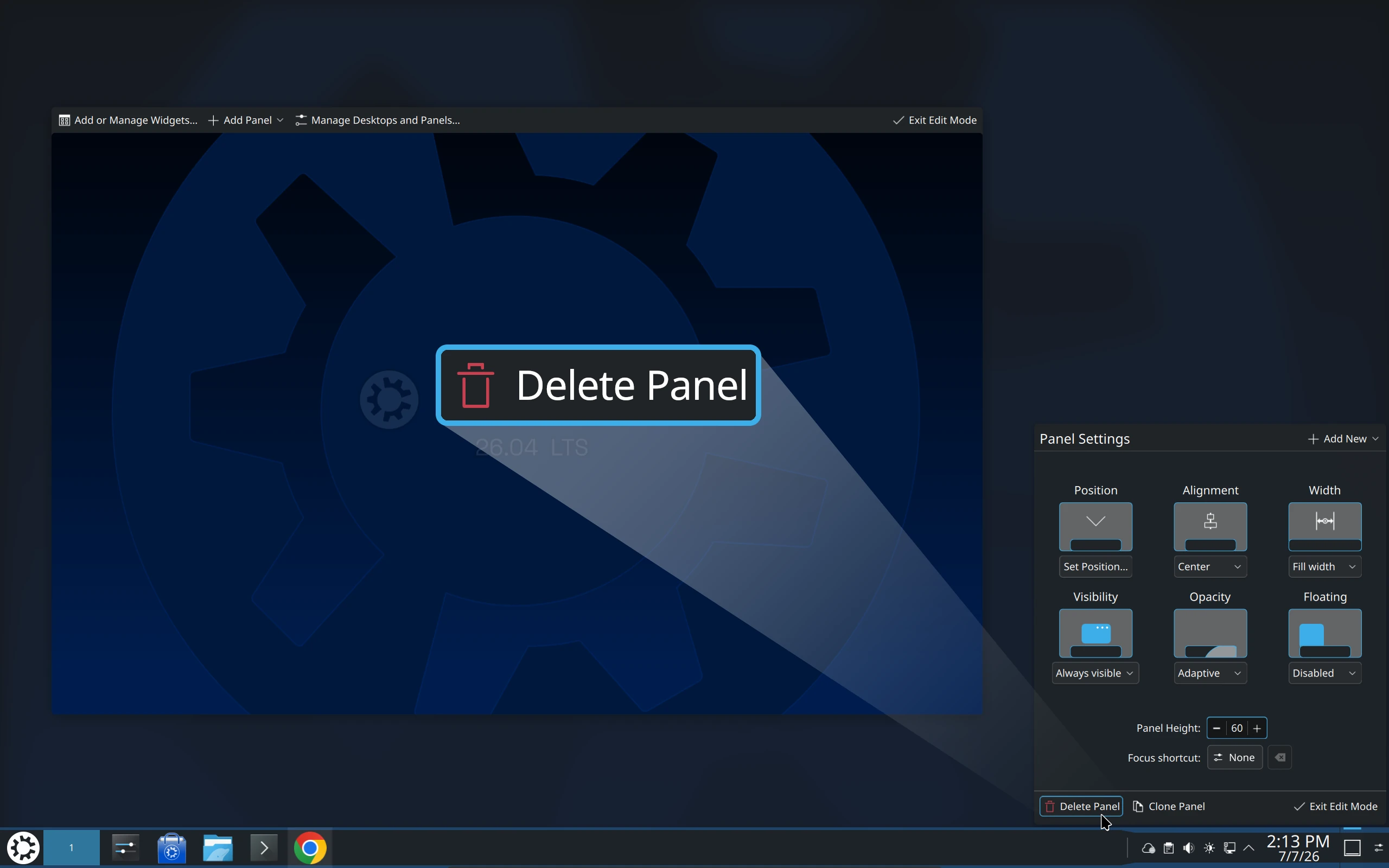Click the panel configure sliders icon
Image resolution: width=1389 pixels, height=868 pixels.
pyautogui.click(x=1378, y=848)
